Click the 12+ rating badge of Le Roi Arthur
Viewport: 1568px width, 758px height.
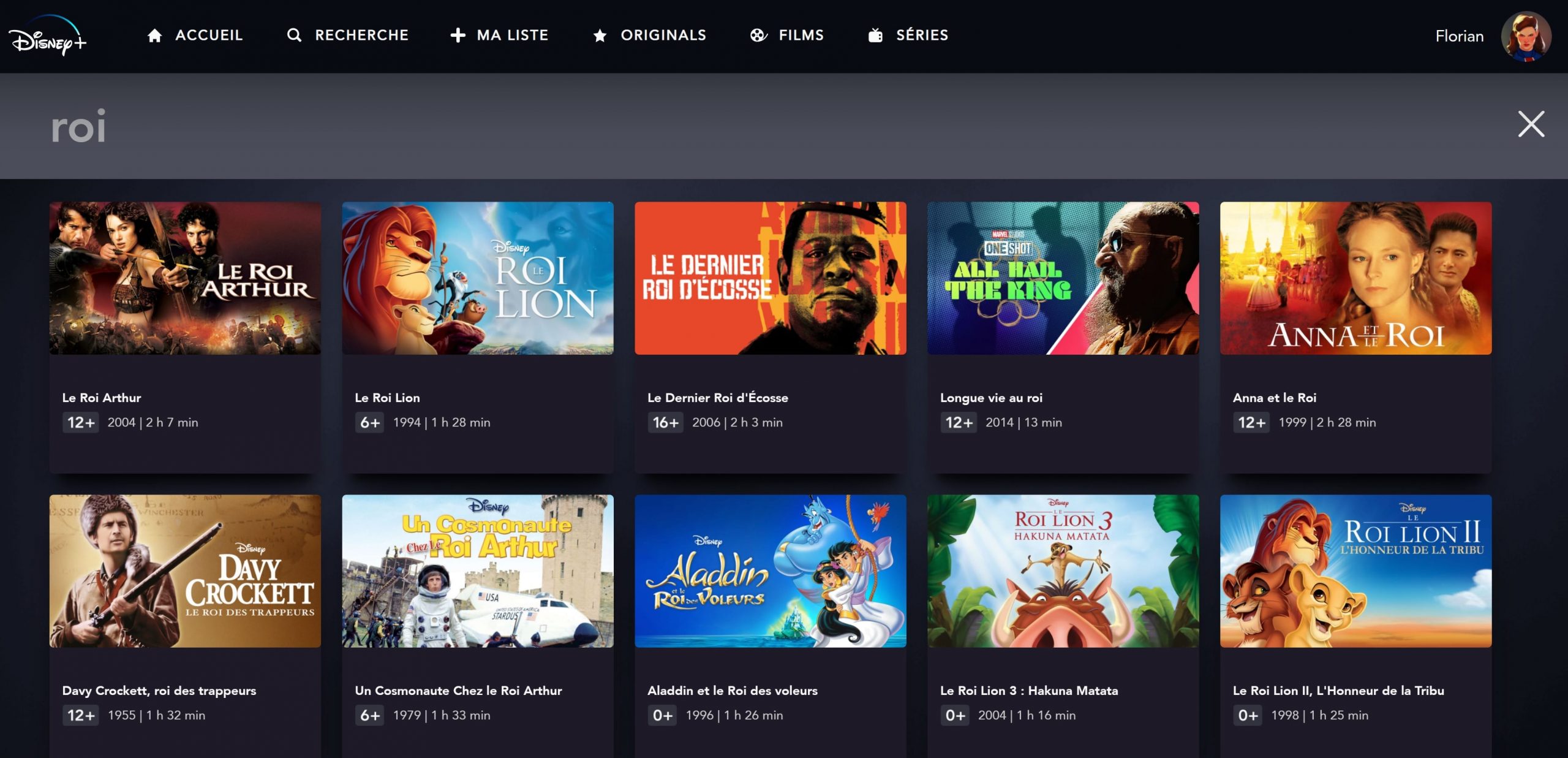tap(81, 422)
